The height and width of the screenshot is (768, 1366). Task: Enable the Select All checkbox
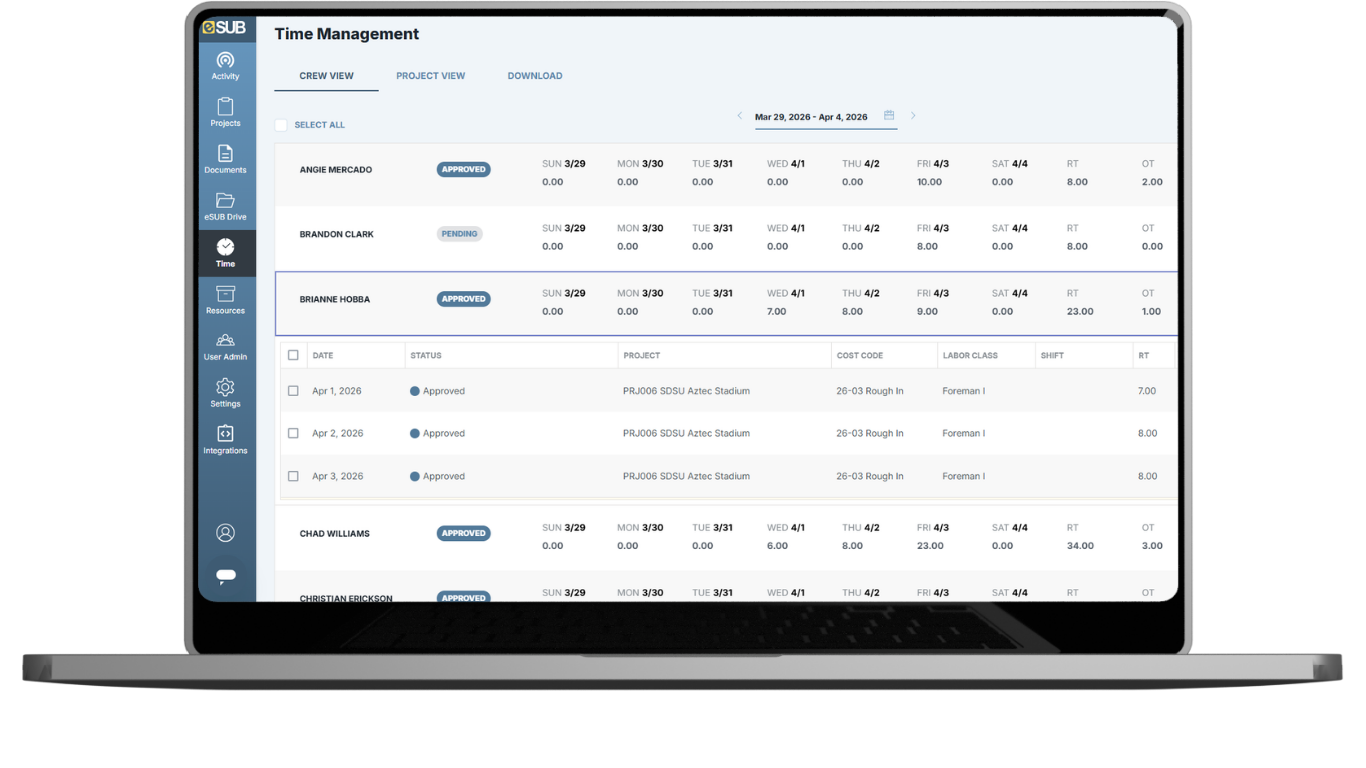281,124
